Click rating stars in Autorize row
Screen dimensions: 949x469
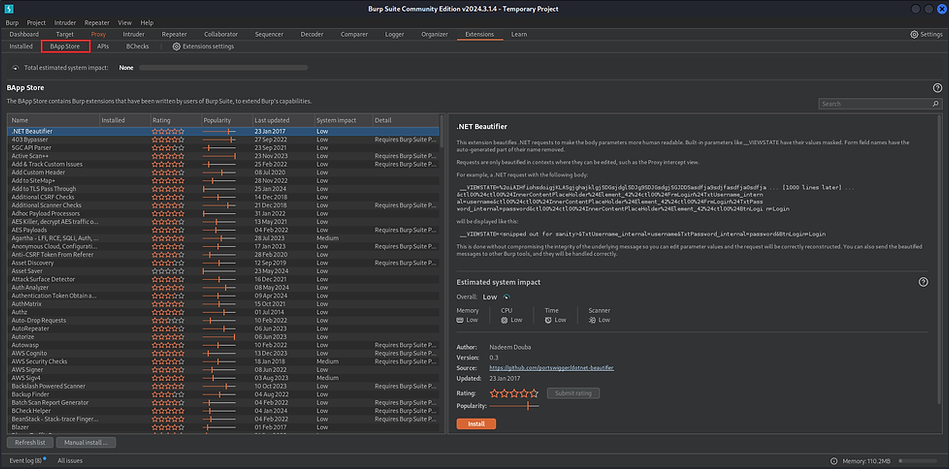[x=168, y=336]
